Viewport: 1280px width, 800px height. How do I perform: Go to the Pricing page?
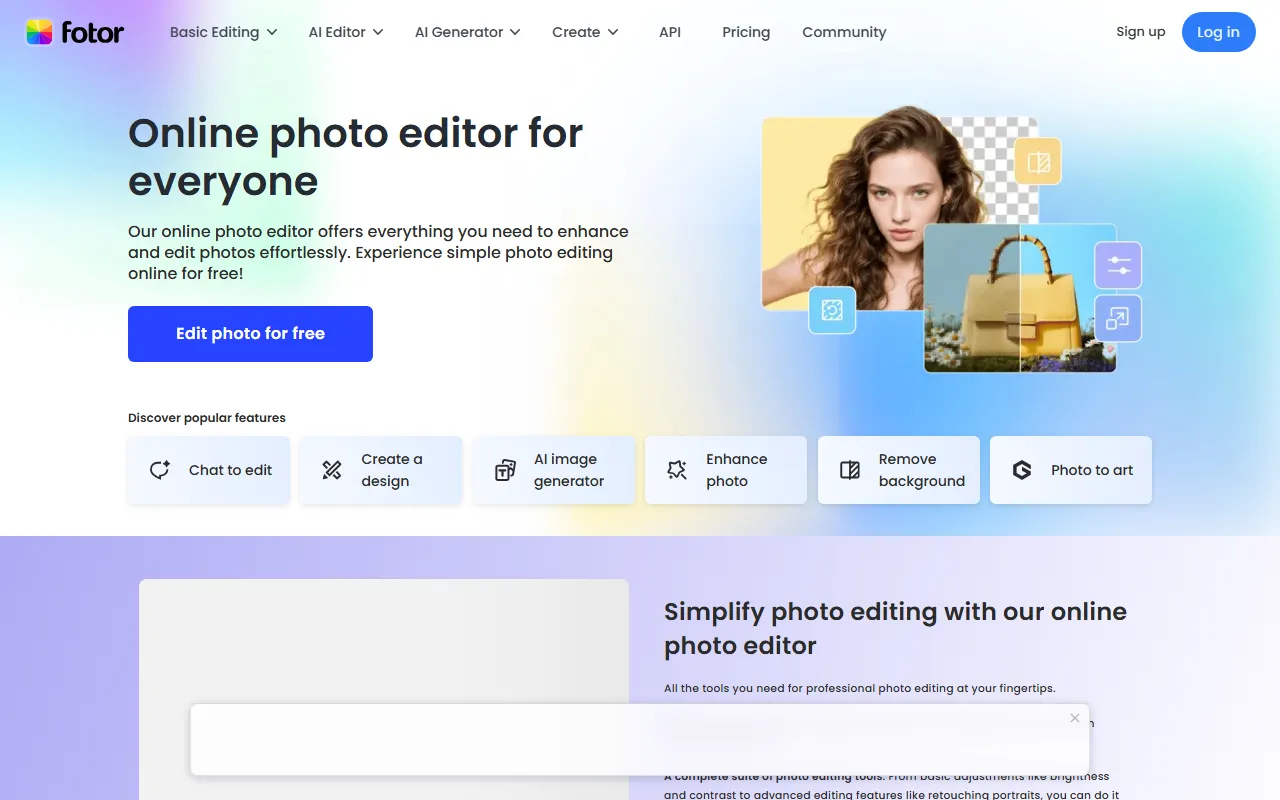tap(746, 32)
